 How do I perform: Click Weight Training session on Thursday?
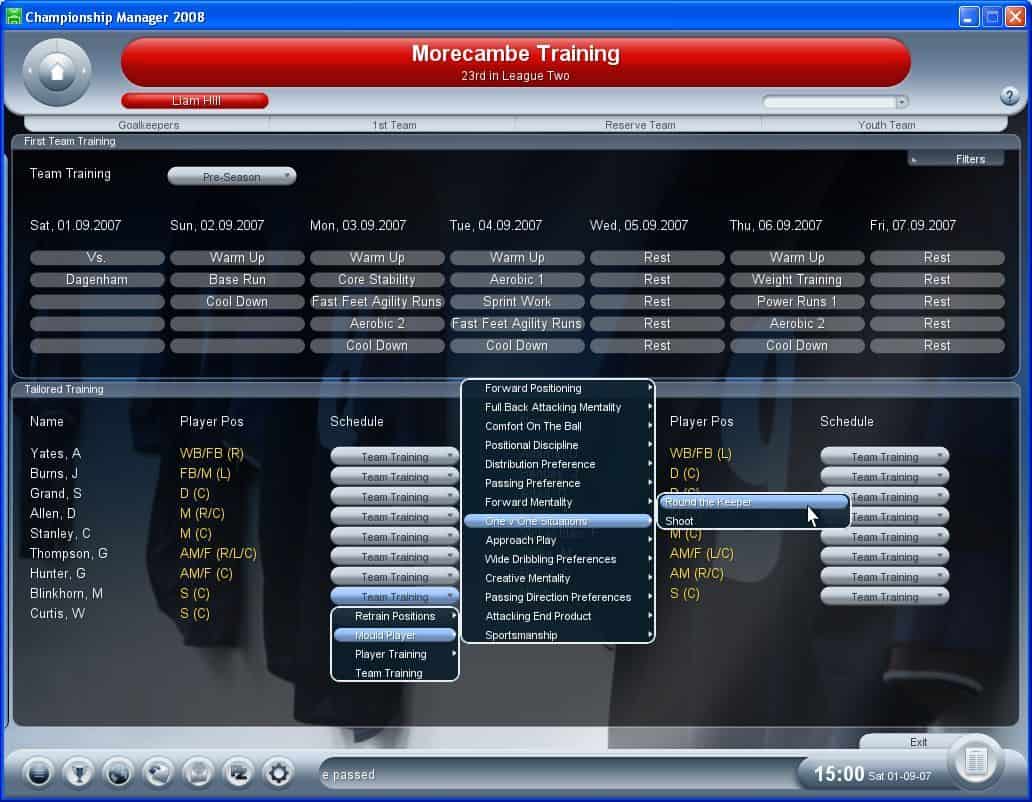pos(797,280)
